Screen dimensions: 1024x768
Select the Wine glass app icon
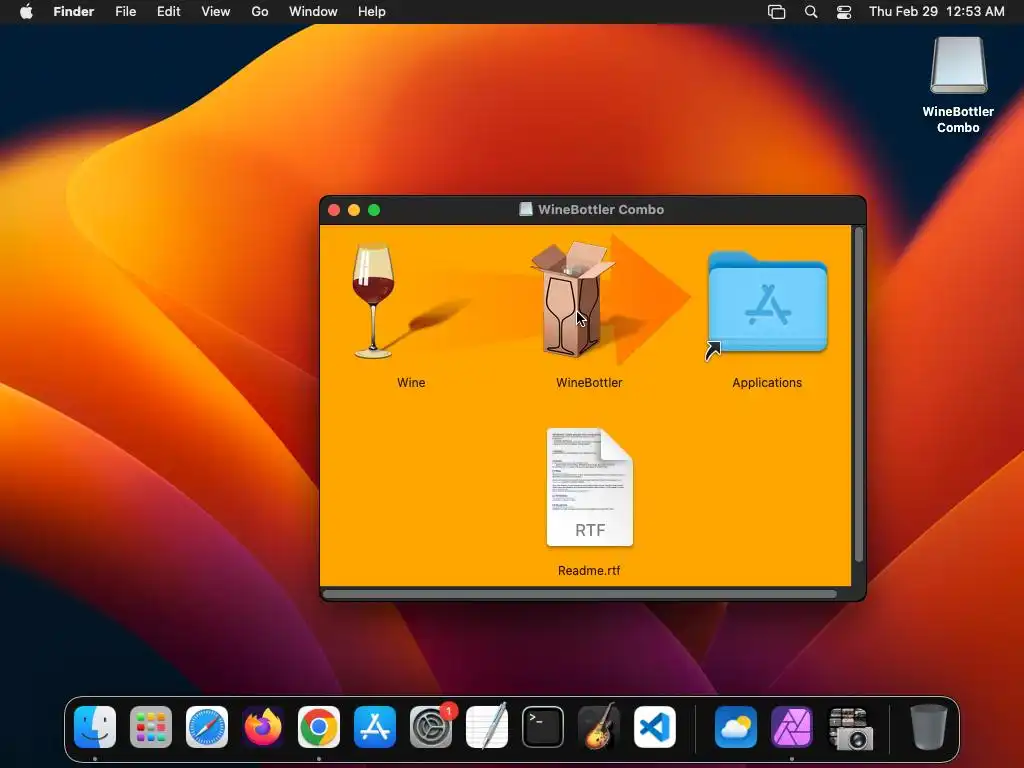pos(373,300)
